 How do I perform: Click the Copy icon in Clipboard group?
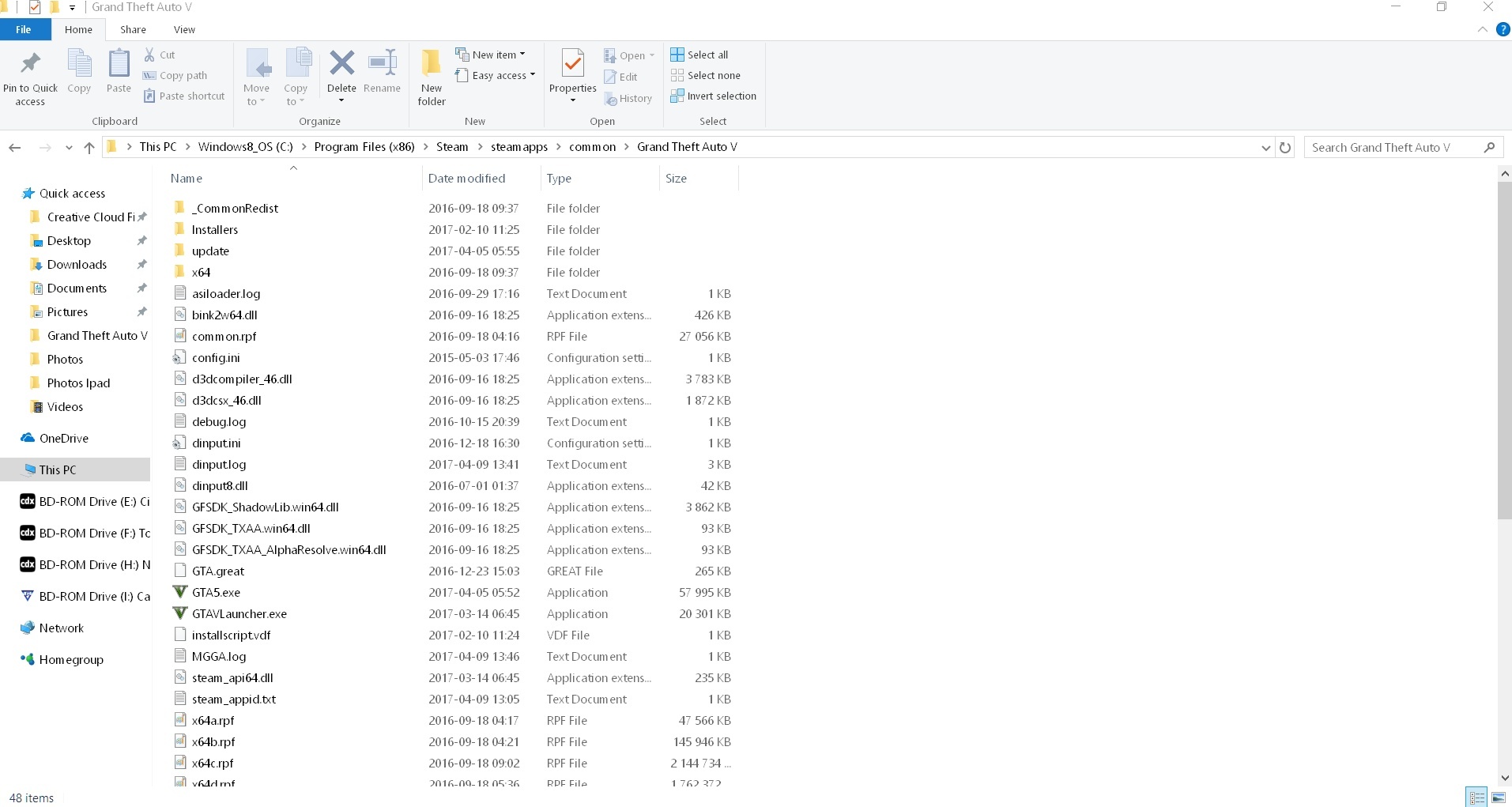(79, 63)
